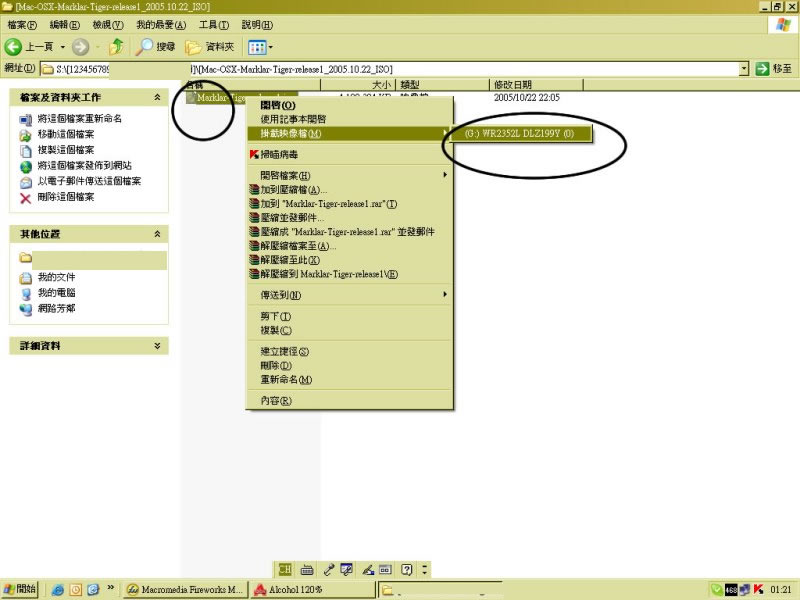
Task: Click 移動這個檔案 task link
Action: point(66,134)
